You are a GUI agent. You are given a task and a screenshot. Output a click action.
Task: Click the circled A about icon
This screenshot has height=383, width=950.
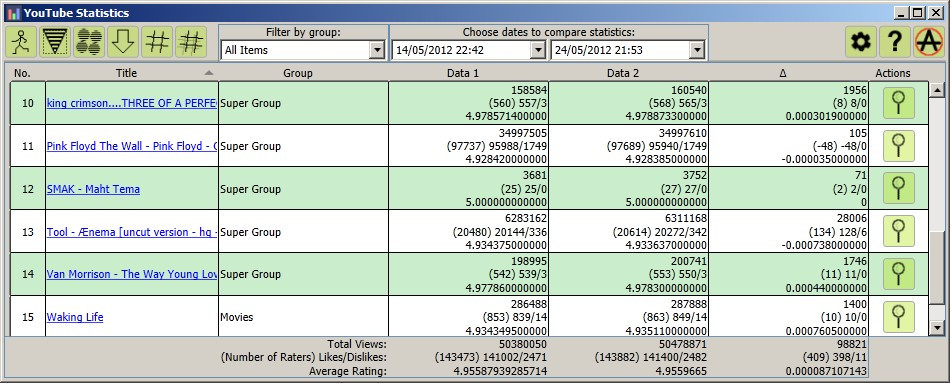pyautogui.click(x=929, y=42)
